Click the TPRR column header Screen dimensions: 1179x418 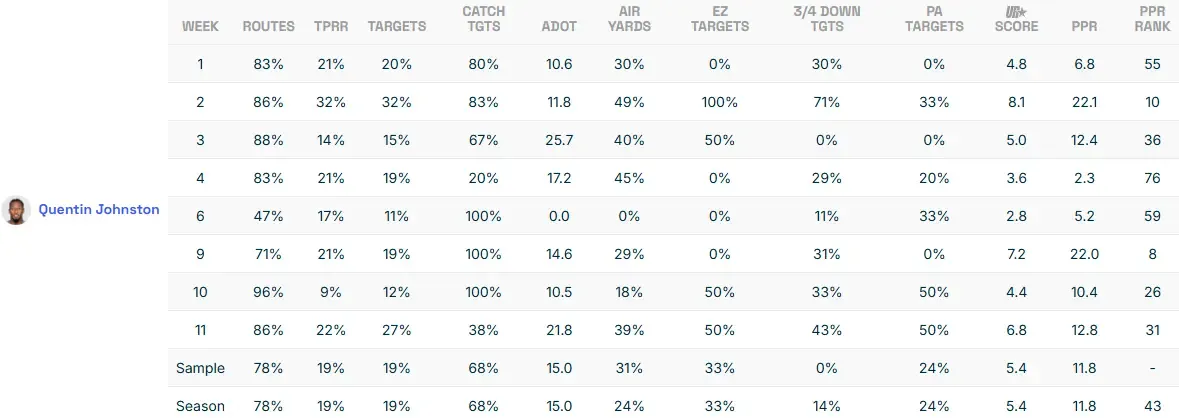(331, 27)
